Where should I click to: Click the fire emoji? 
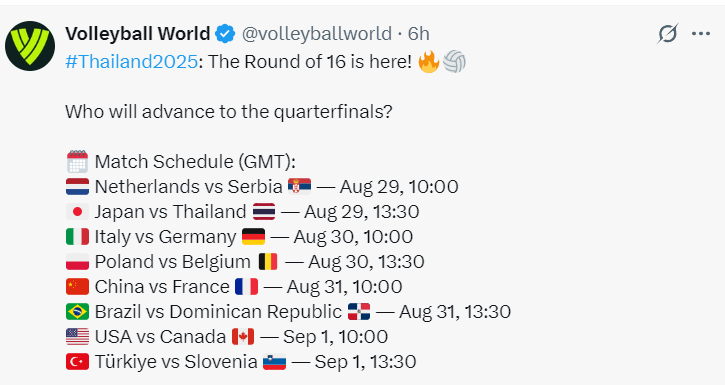tap(429, 61)
